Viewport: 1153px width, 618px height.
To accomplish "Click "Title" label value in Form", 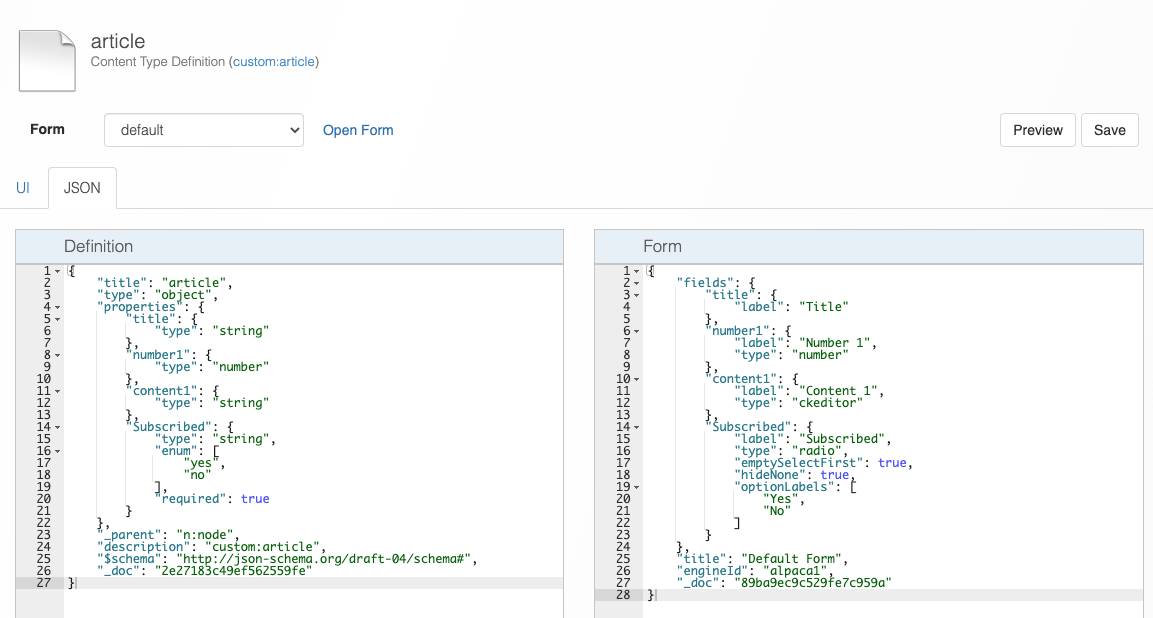I will click(x=824, y=307).
